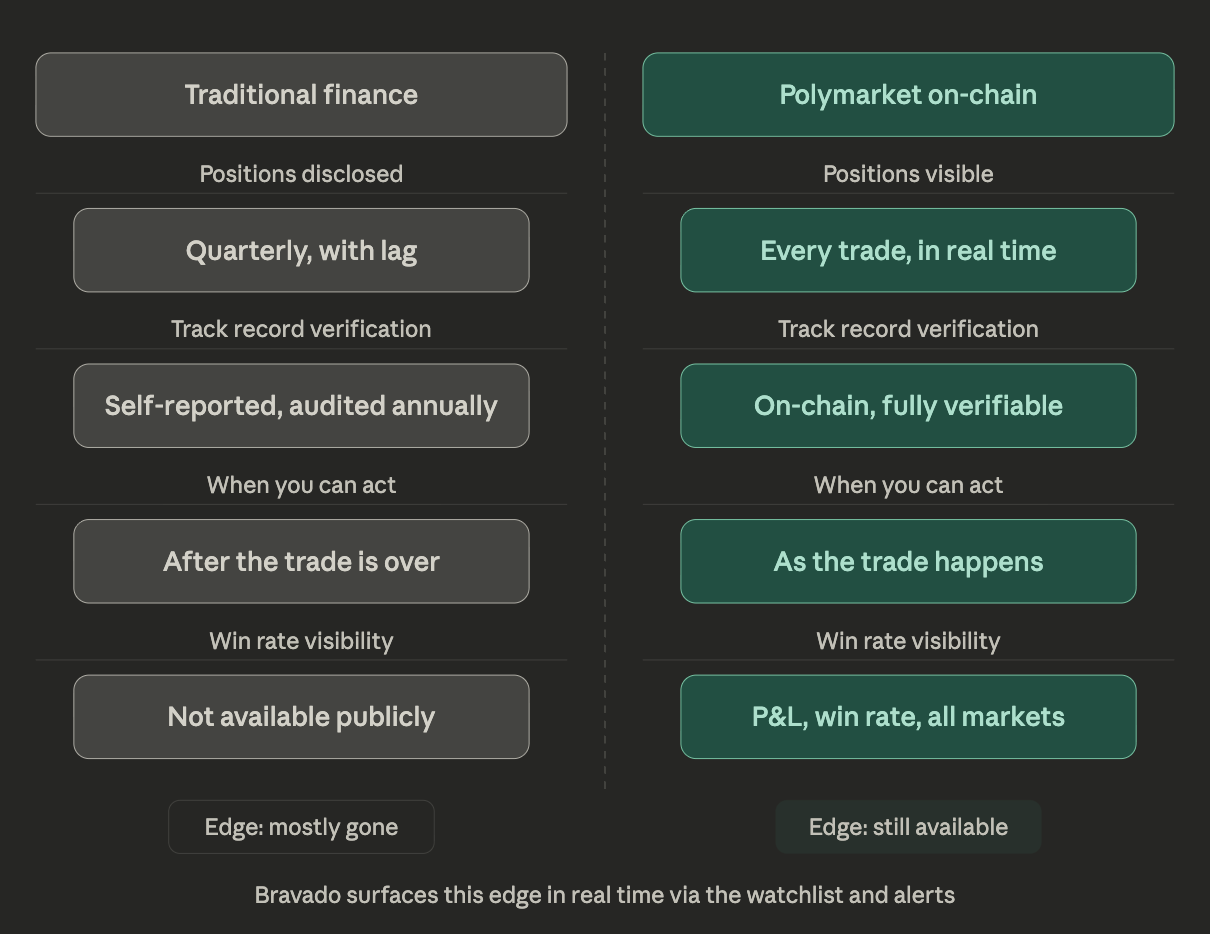Click the "Not available publicly" box
This screenshot has width=1210, height=934.
click(x=301, y=717)
